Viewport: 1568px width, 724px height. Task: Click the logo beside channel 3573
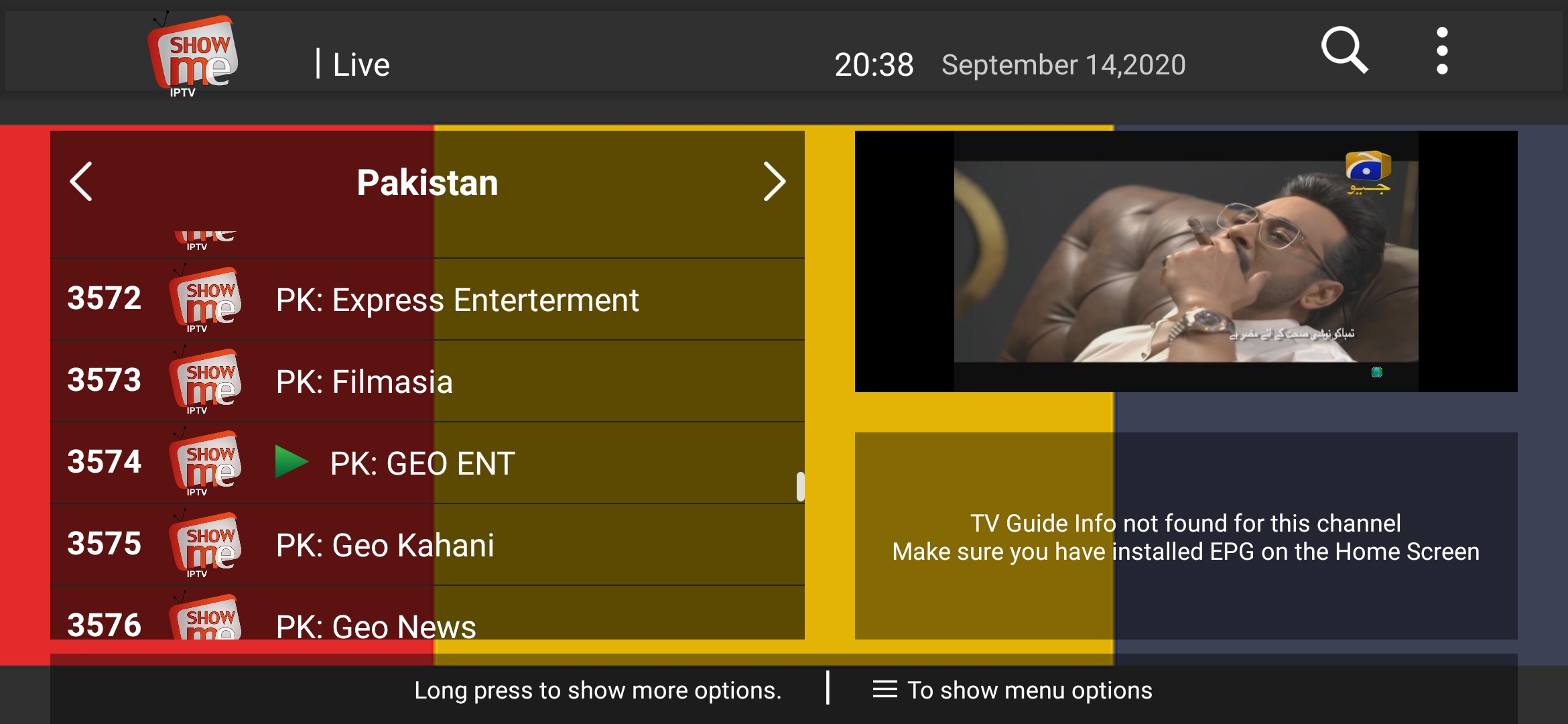[204, 381]
